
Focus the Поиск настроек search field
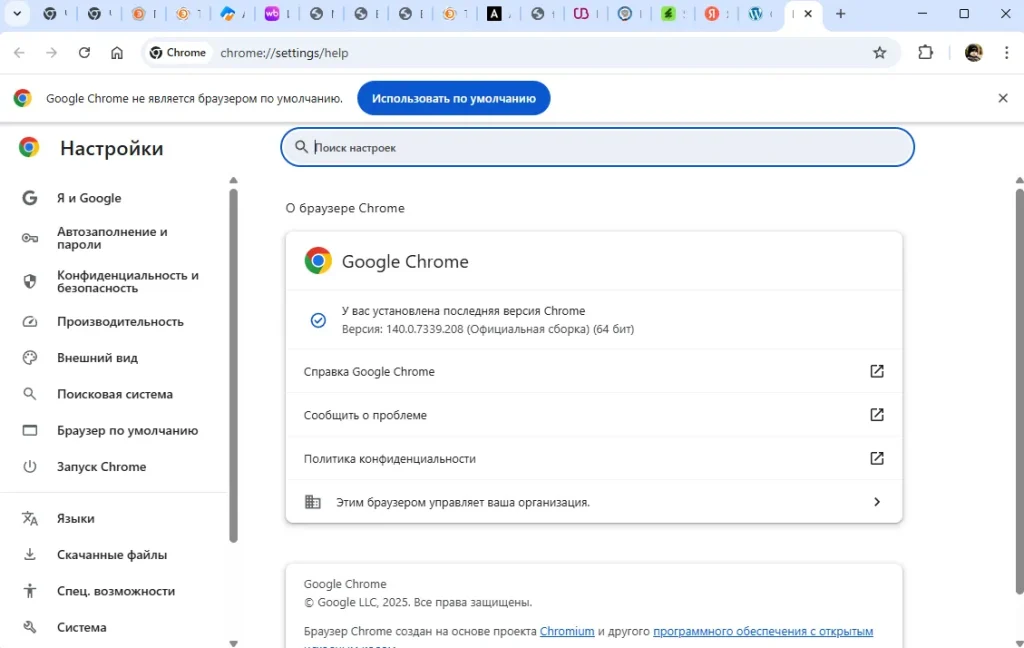[x=600, y=147]
